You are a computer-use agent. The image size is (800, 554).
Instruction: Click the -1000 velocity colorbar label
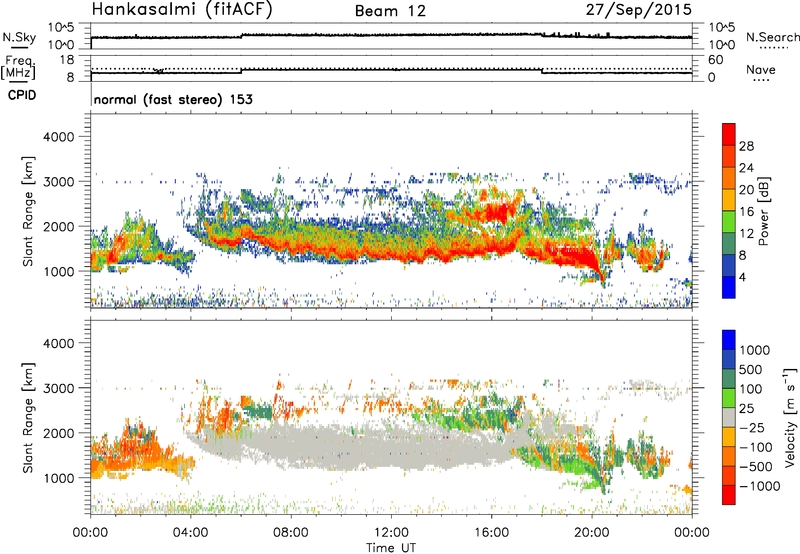[759, 486]
